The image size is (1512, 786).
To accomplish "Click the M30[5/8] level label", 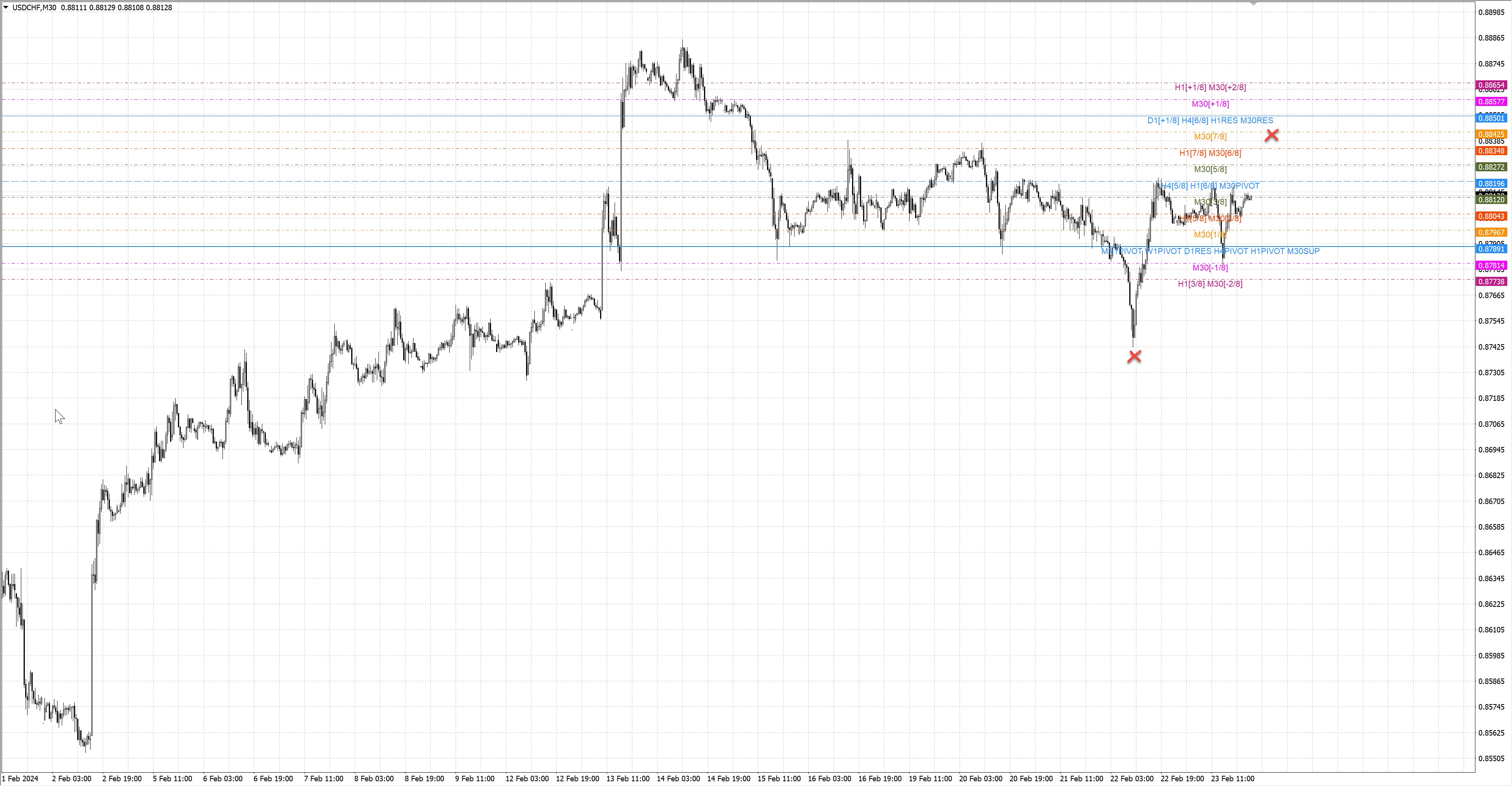I will pos(1210,170).
